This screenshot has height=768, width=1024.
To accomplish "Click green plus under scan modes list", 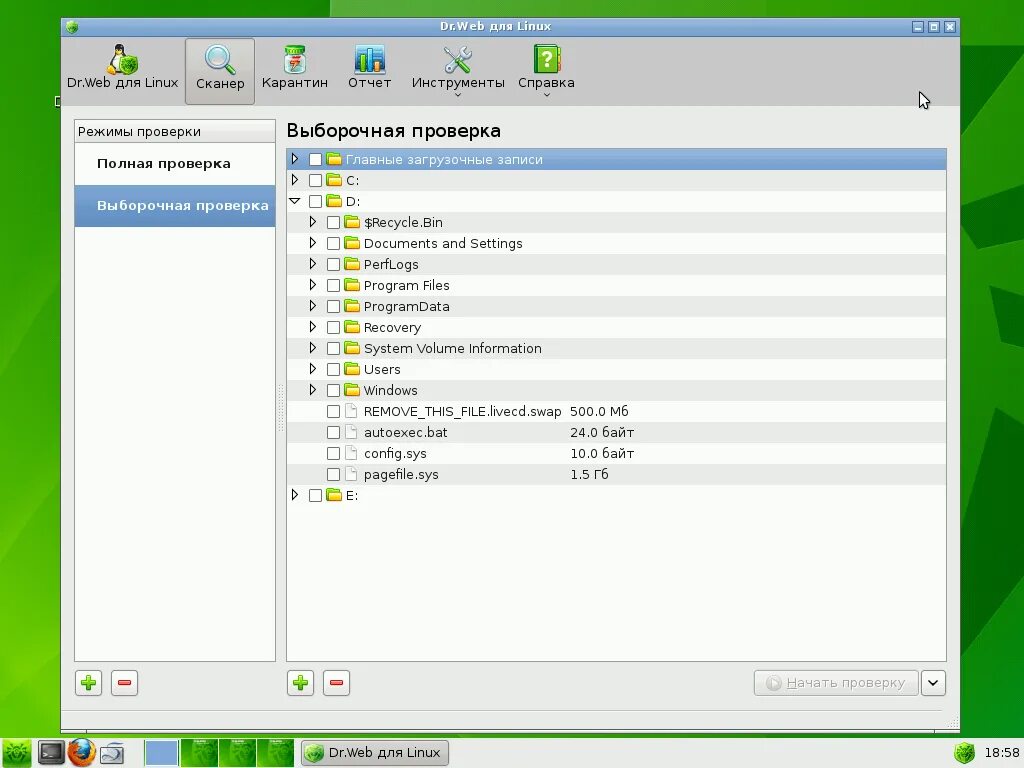I will (x=88, y=683).
